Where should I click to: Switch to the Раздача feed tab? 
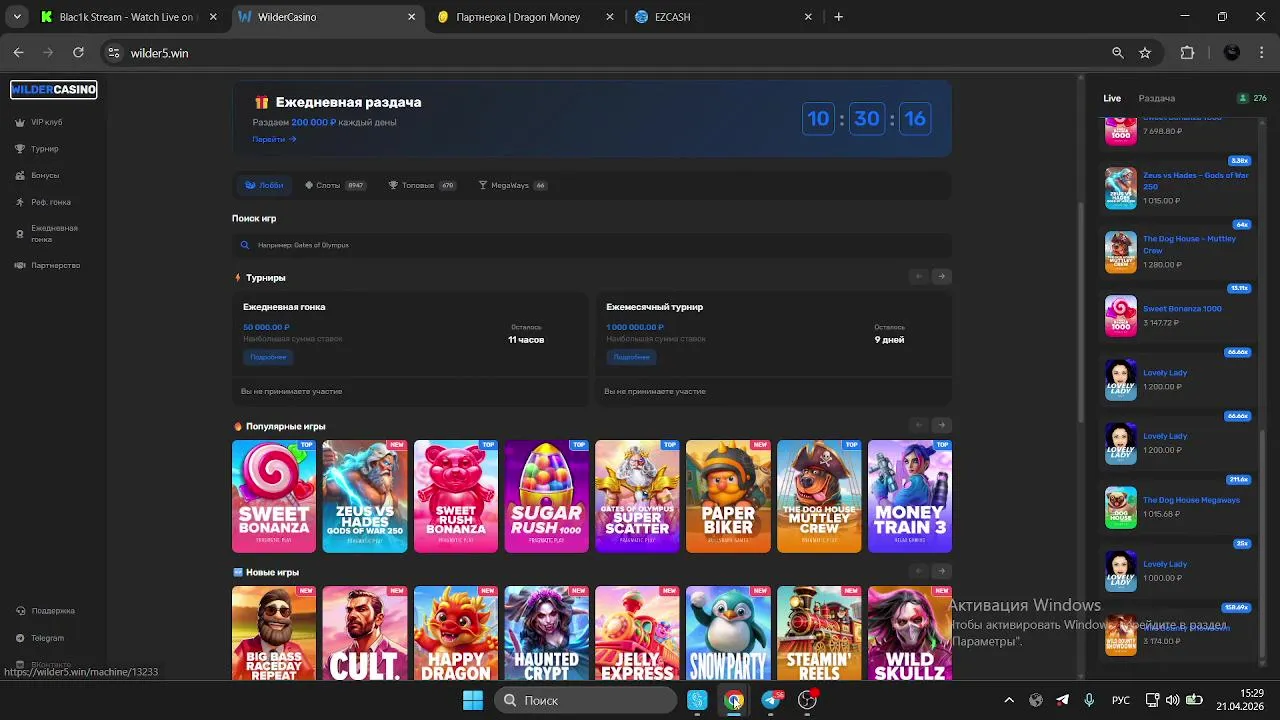click(1157, 98)
